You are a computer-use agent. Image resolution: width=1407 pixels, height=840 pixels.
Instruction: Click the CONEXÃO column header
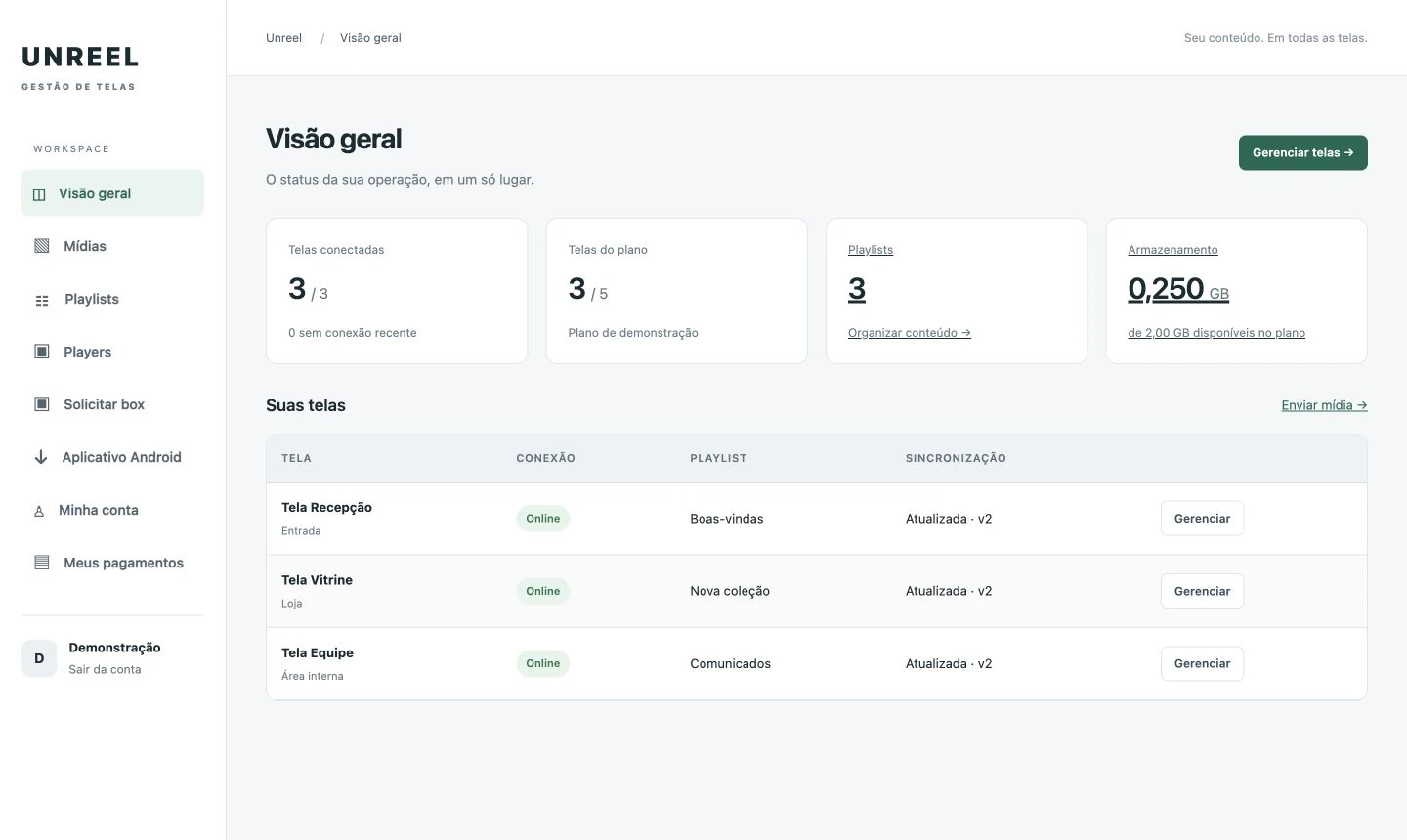(545, 458)
